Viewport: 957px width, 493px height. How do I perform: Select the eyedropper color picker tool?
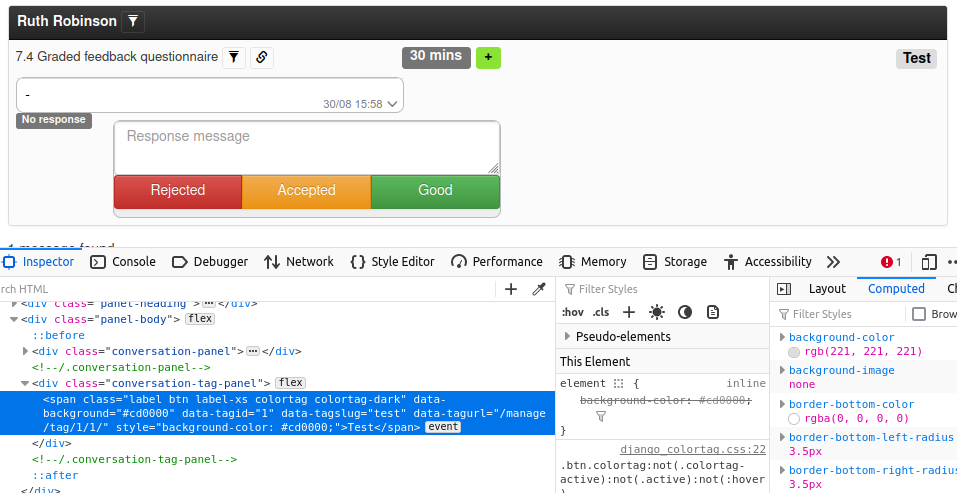(x=538, y=289)
